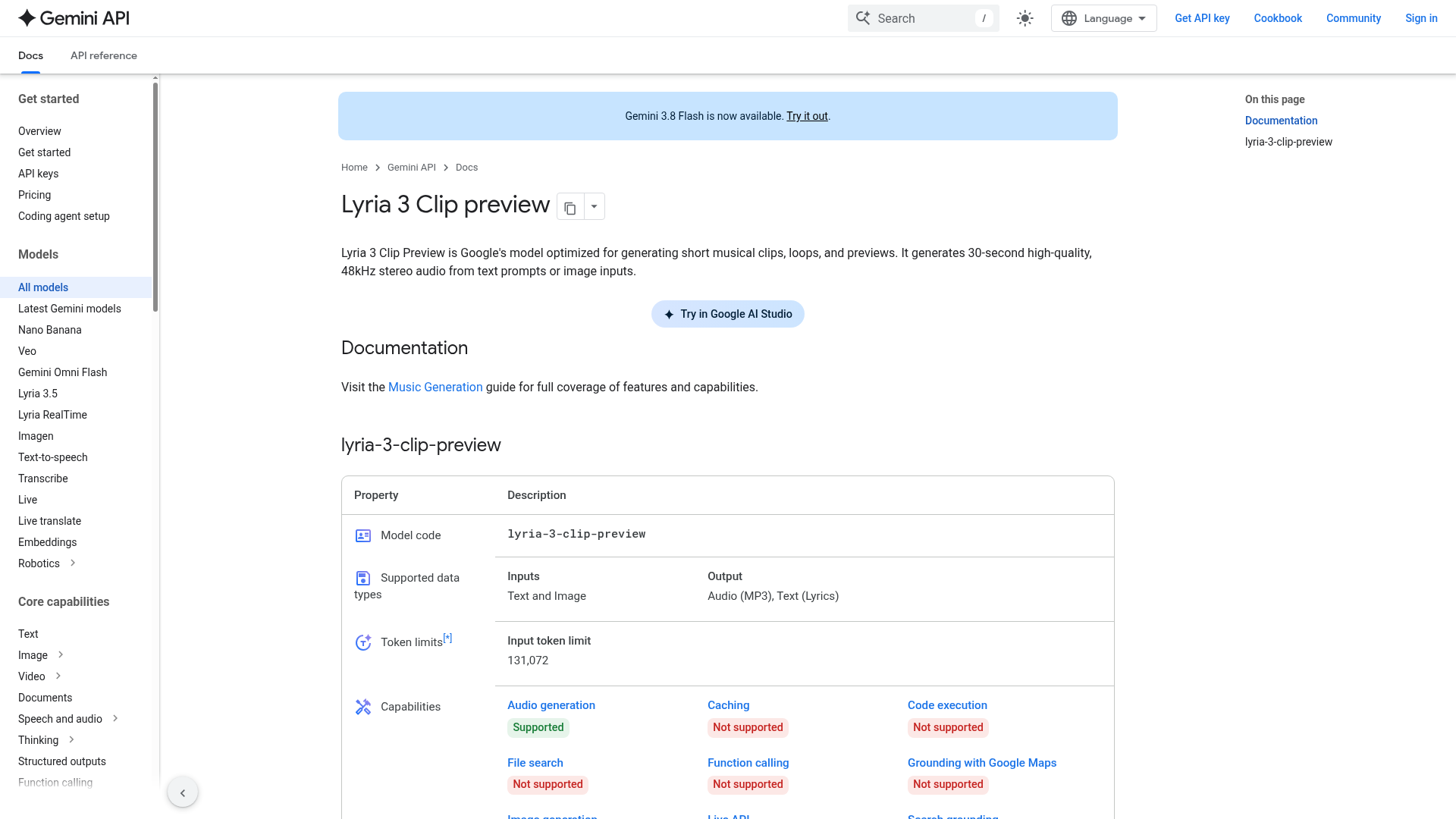This screenshot has height=819, width=1456.
Task: Open Pricing sidebar item
Action: [x=34, y=195]
